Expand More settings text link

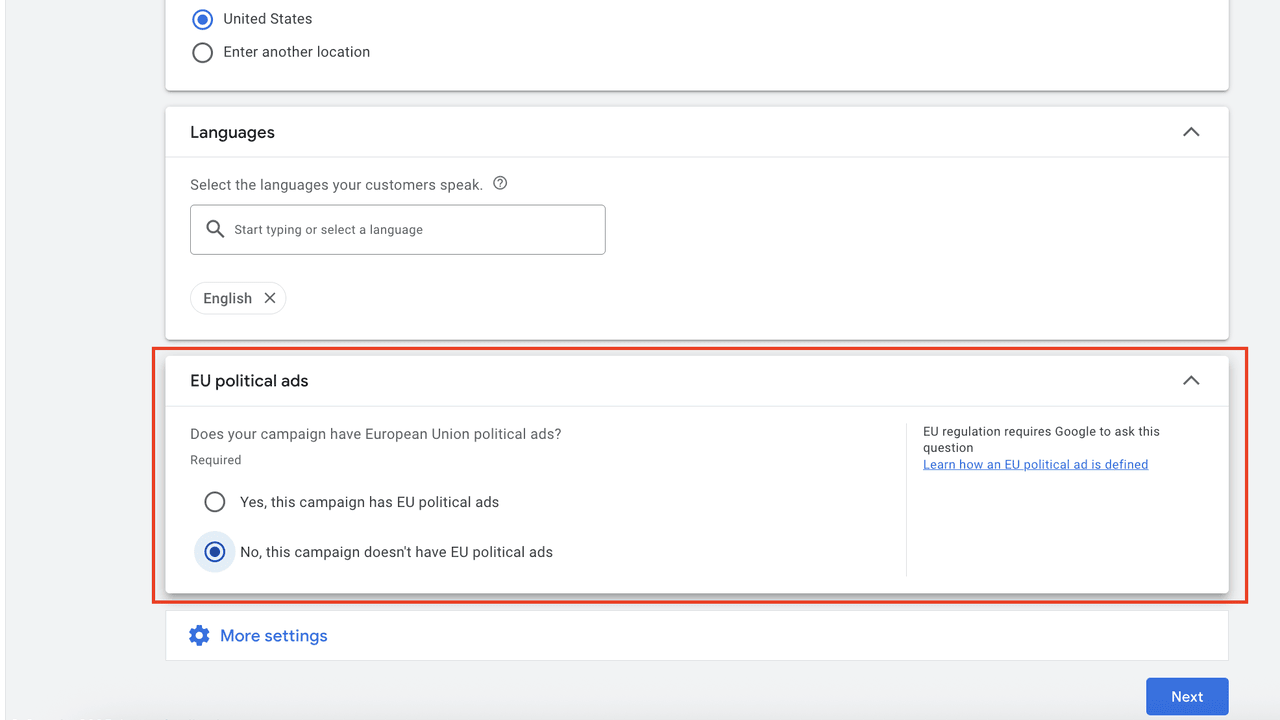pos(273,636)
